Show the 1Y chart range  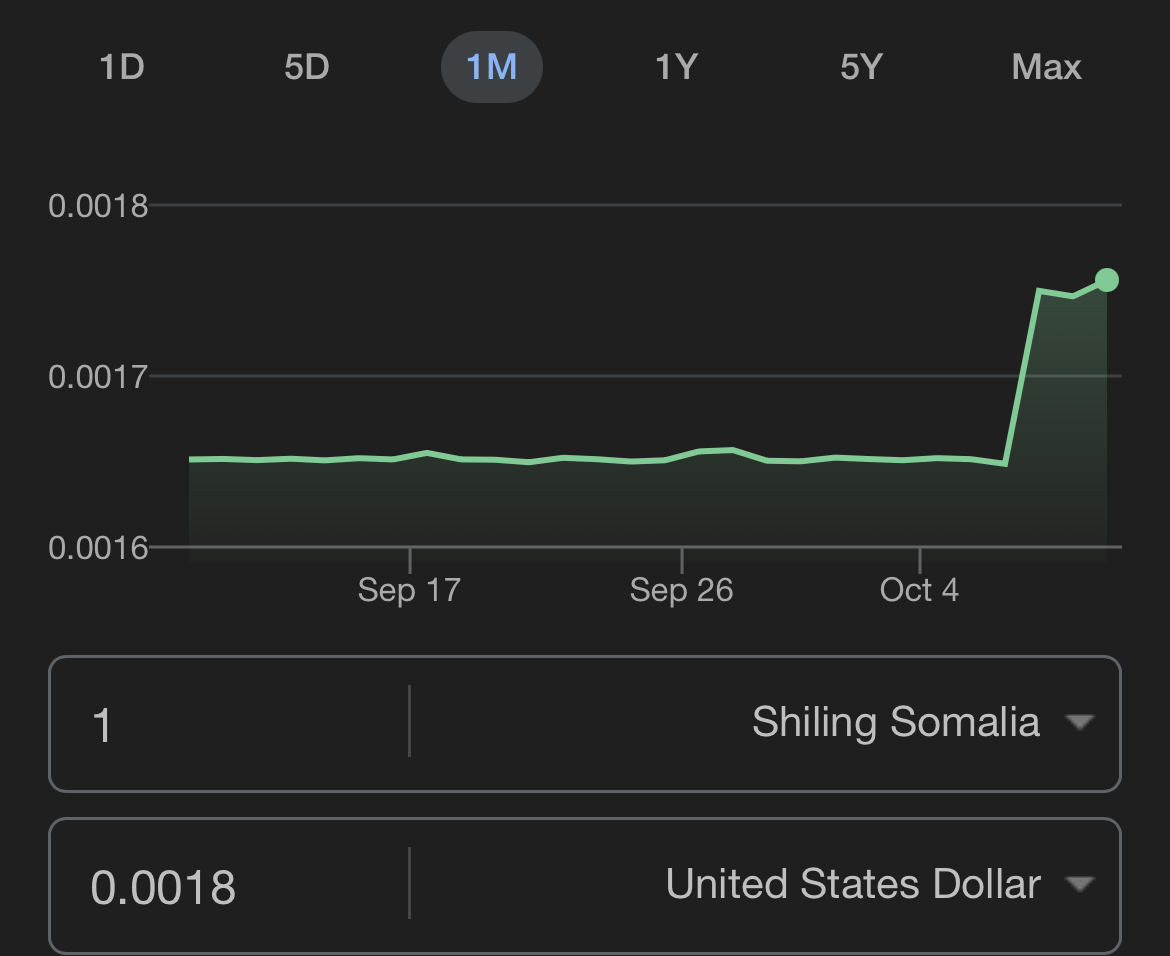coord(676,67)
